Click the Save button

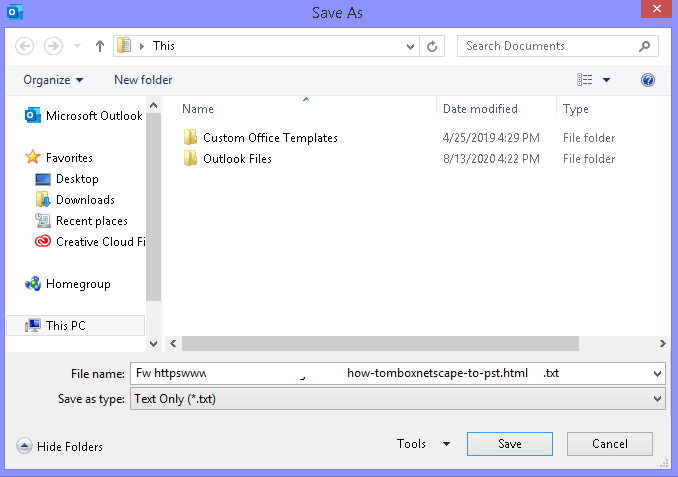(x=510, y=444)
